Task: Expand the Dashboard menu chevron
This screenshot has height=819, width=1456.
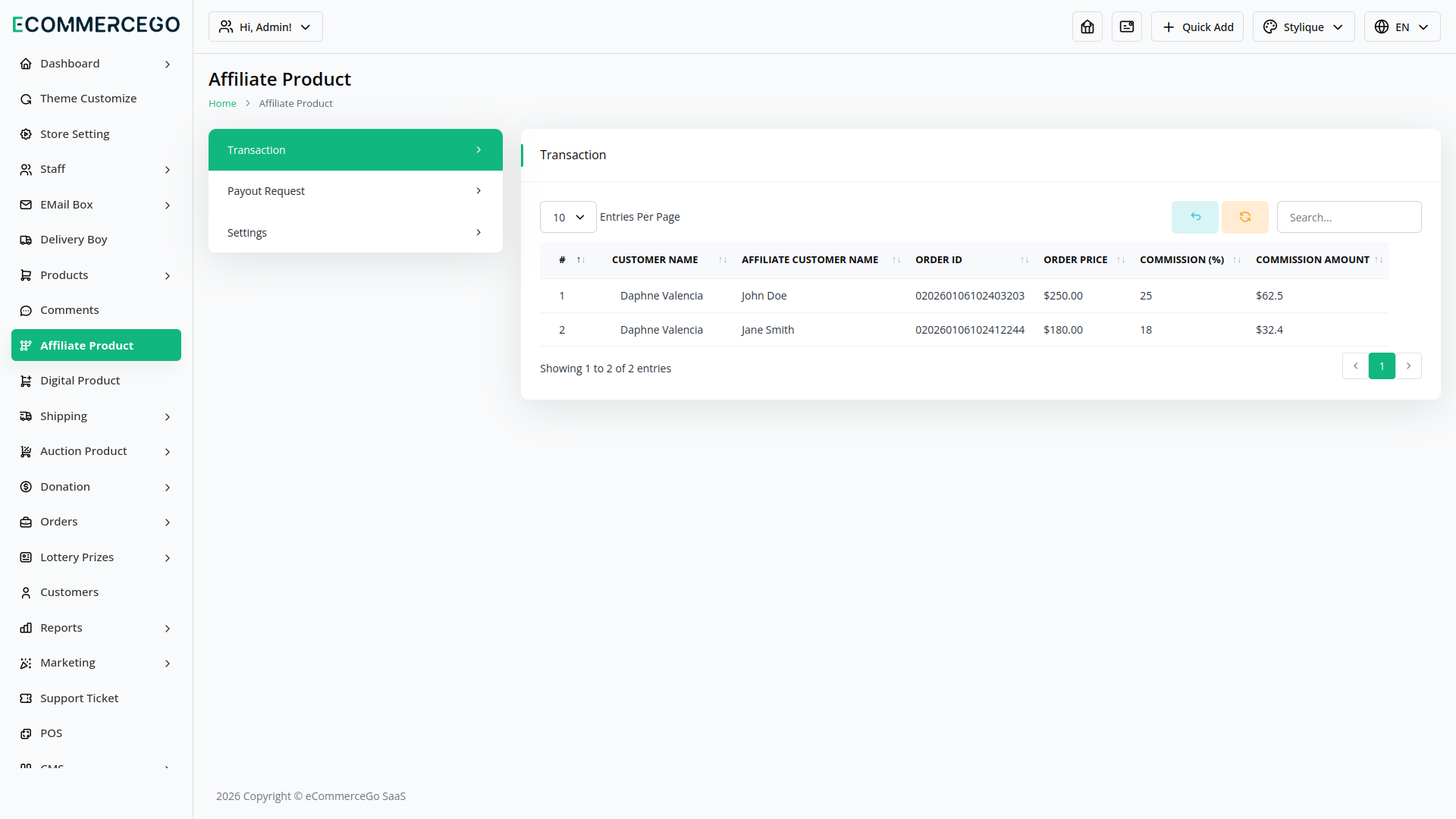Action: 168,64
